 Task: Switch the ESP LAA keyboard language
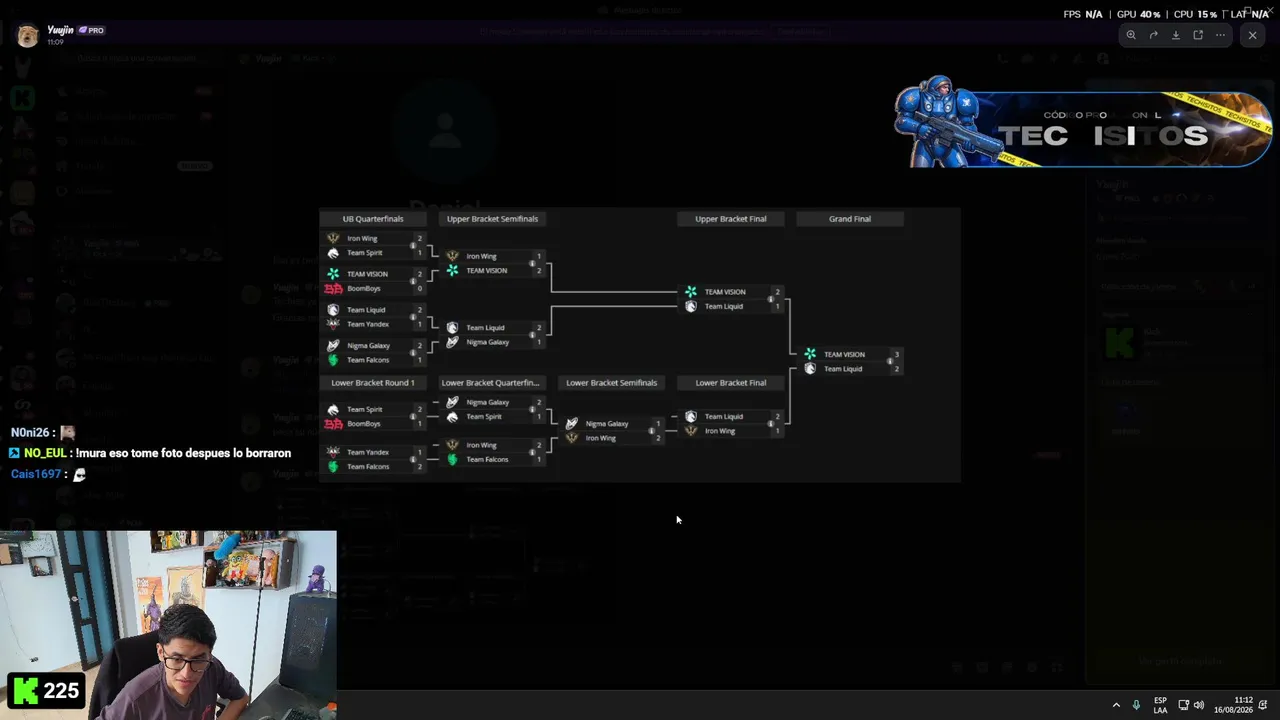coord(1160,705)
